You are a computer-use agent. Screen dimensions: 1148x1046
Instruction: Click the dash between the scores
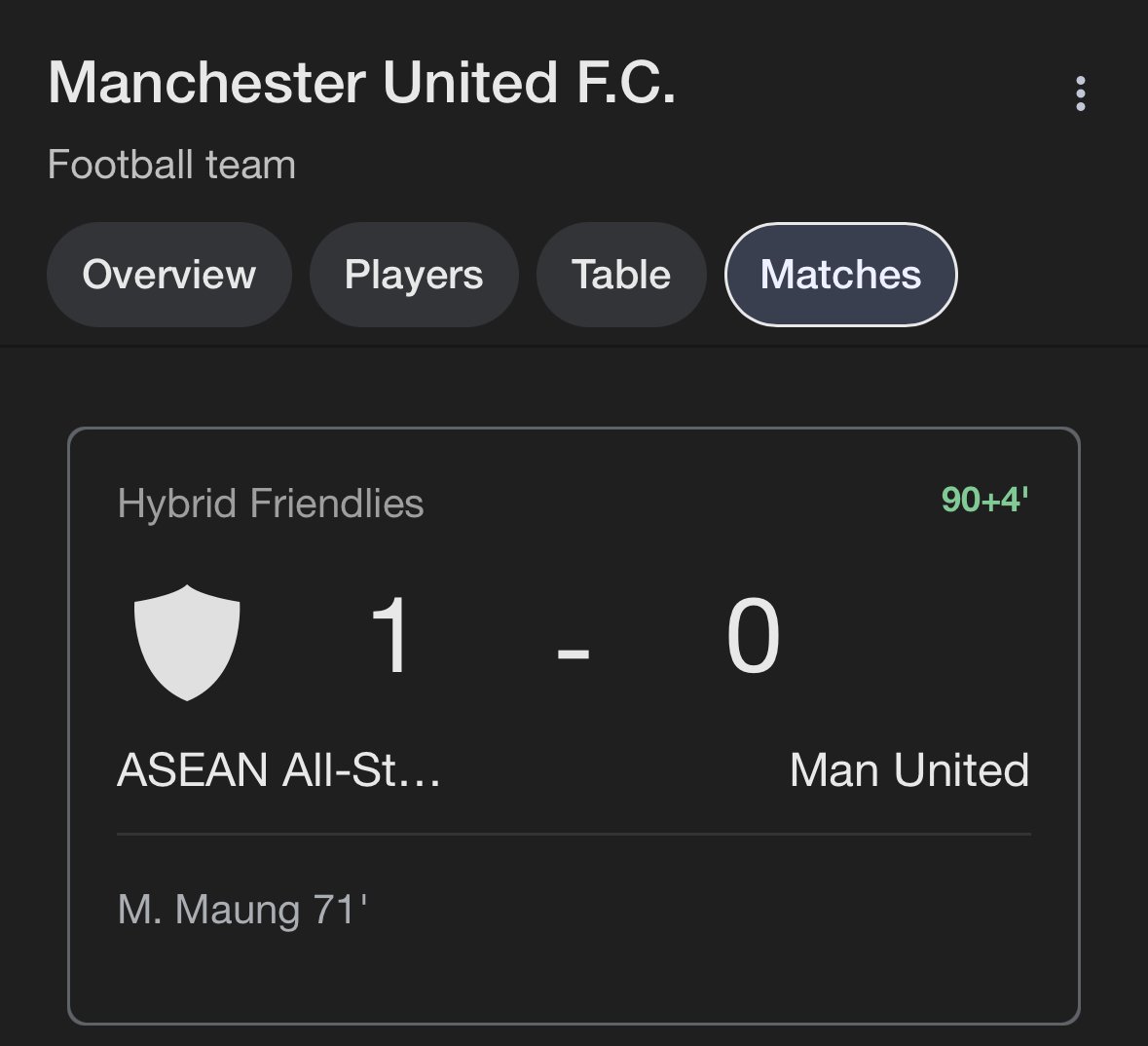(x=573, y=652)
